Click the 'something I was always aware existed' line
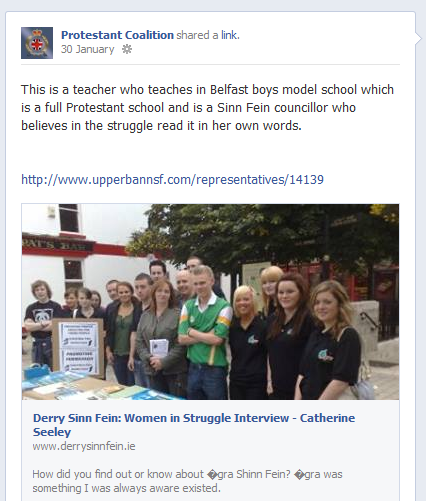The image size is (426, 501). click(126, 488)
